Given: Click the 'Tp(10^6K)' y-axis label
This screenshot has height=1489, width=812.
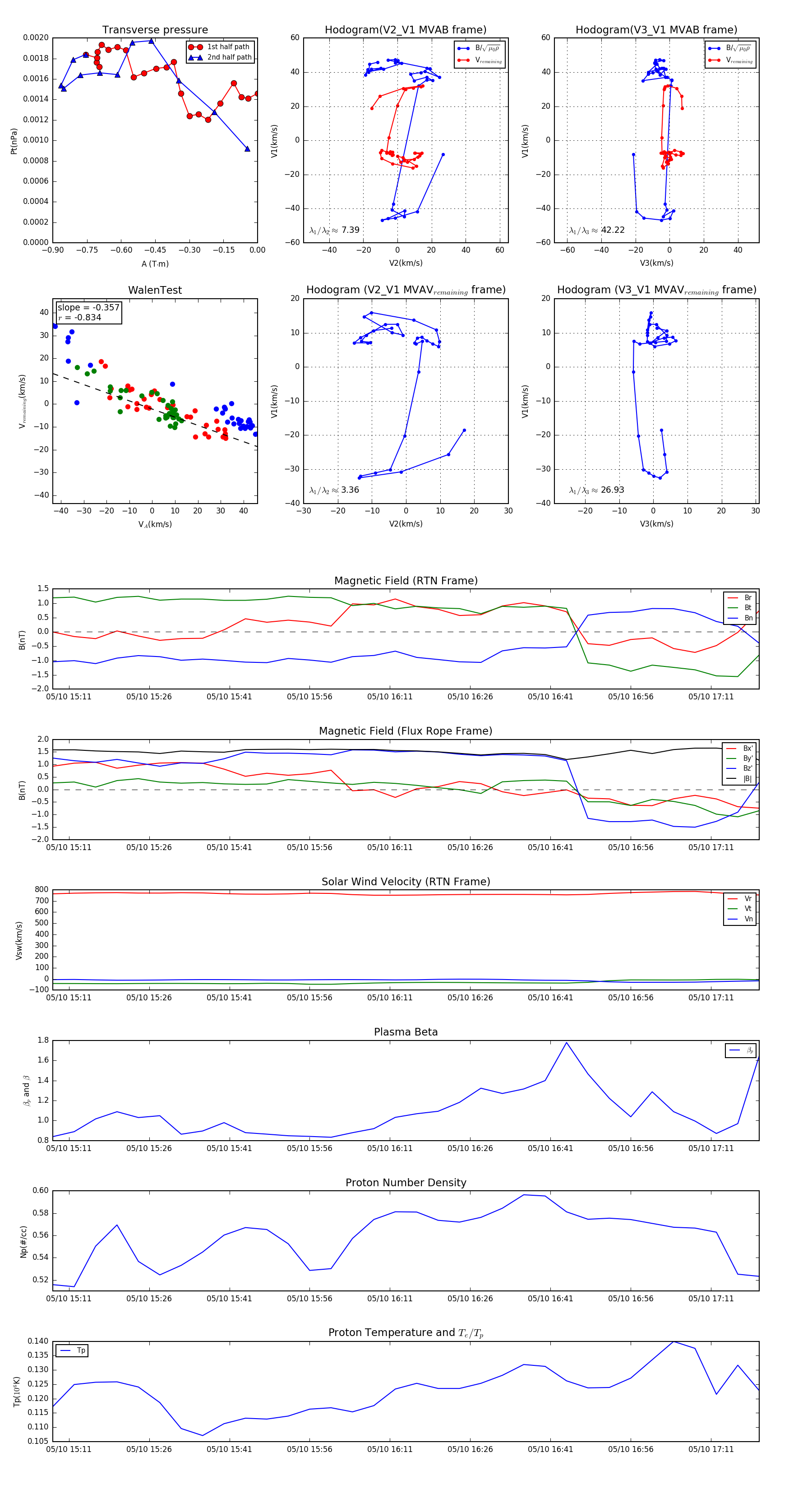Looking at the screenshot, I should 17,1392.
